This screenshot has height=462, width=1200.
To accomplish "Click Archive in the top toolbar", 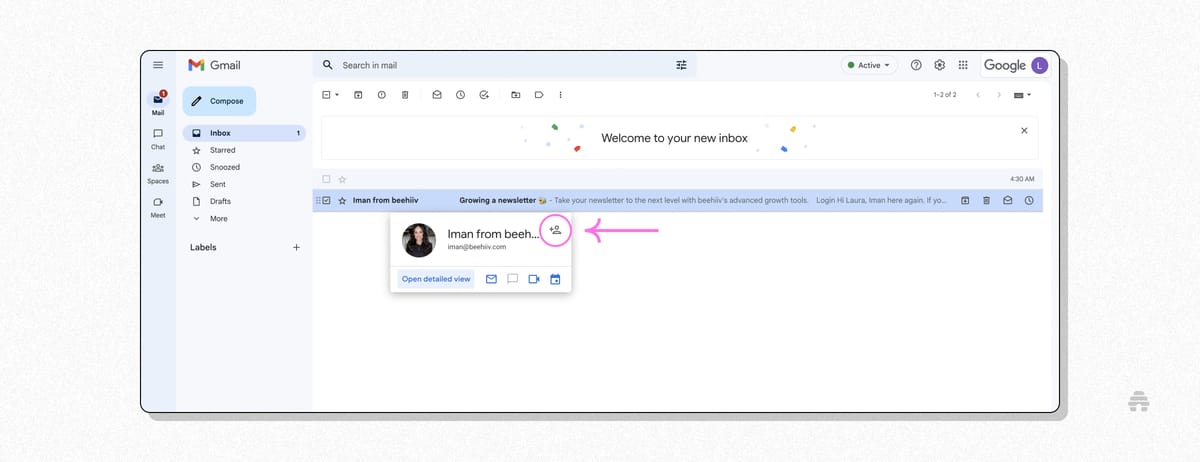I will (358, 95).
